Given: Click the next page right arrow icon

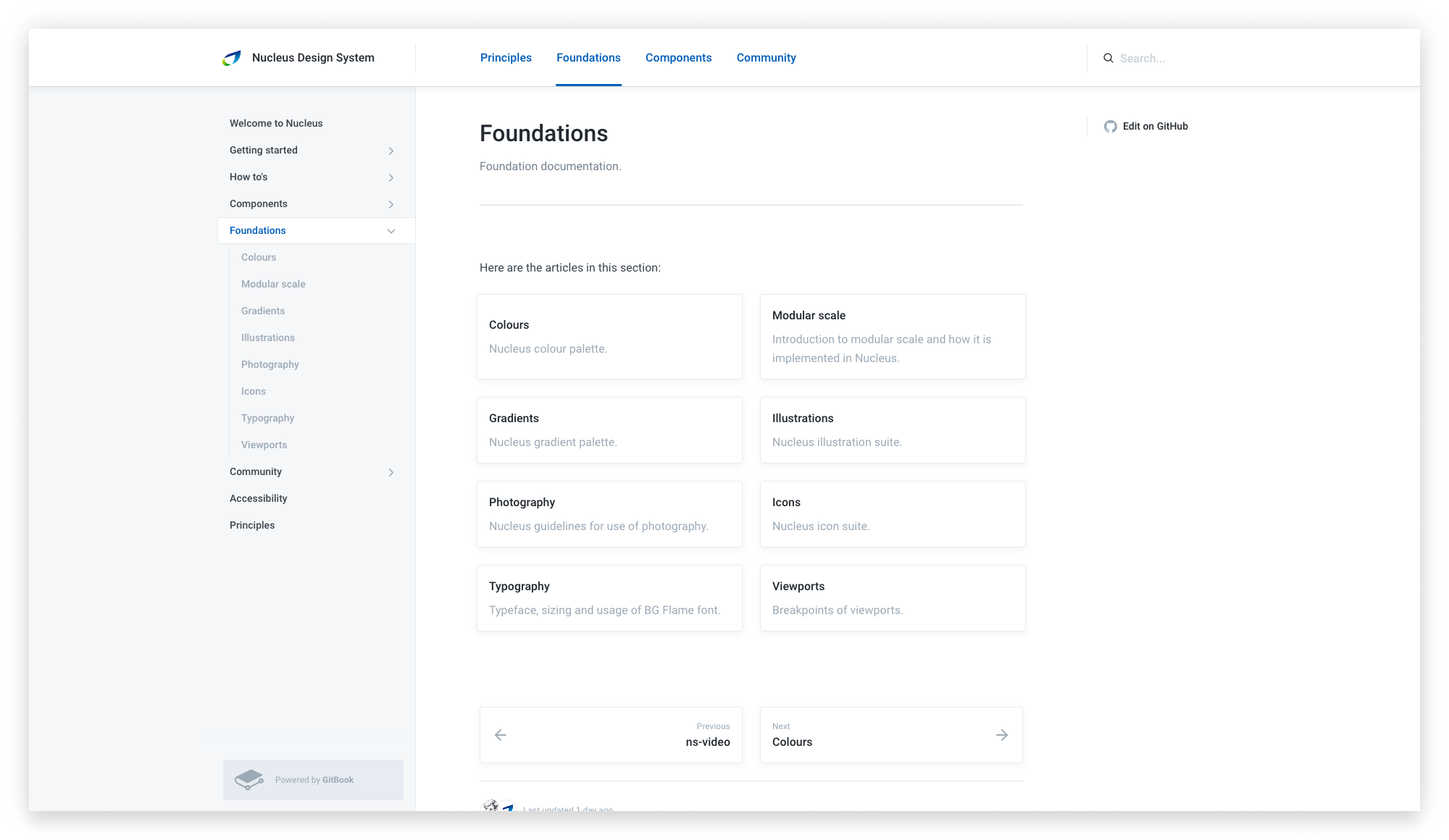Looking at the screenshot, I should (1002, 735).
